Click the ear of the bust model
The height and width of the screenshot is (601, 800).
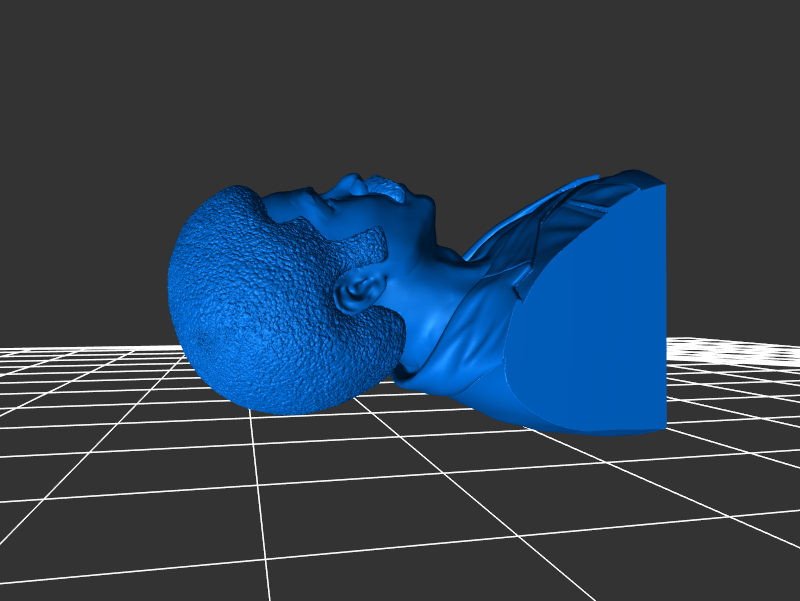[x=358, y=291]
